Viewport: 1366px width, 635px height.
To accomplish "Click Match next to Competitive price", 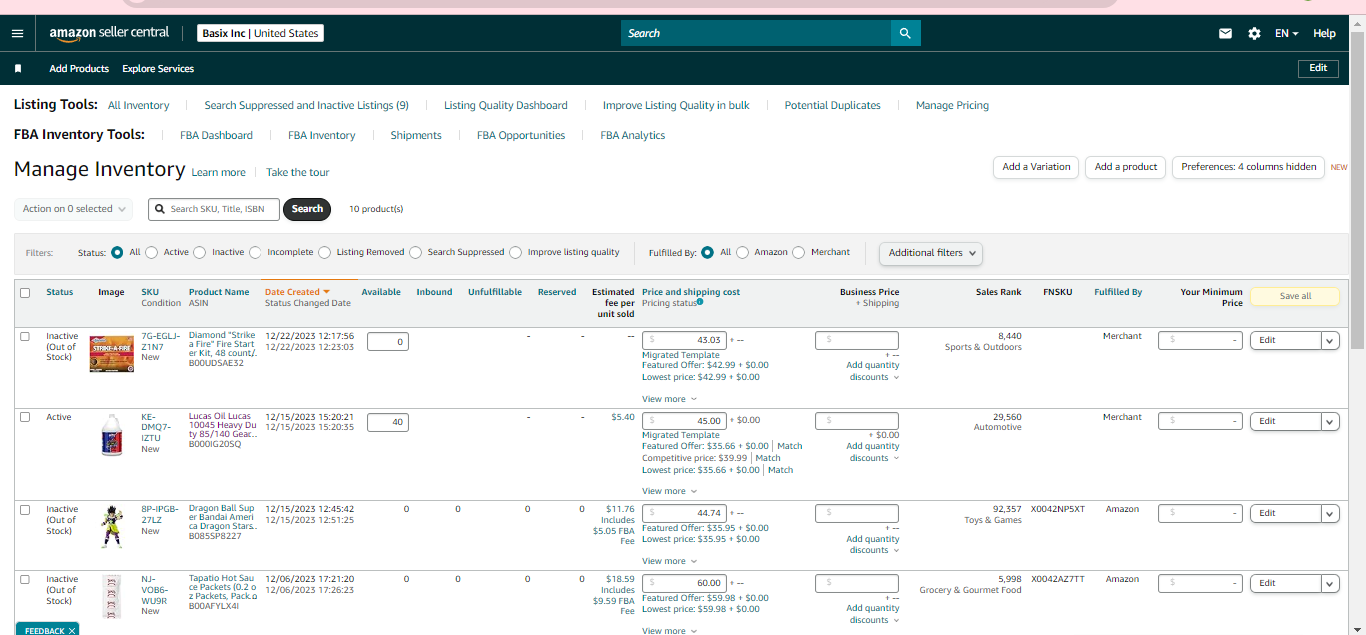I will 768,458.
